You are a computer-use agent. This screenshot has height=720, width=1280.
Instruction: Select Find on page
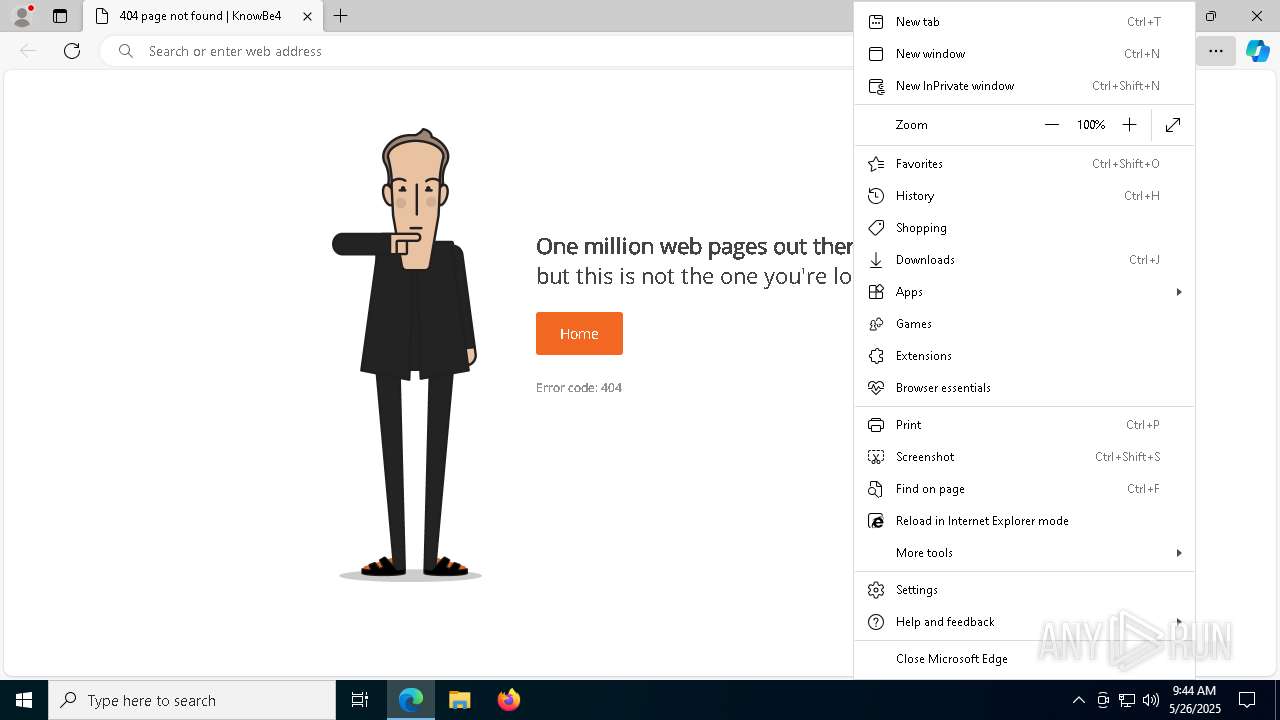click(x=1024, y=489)
